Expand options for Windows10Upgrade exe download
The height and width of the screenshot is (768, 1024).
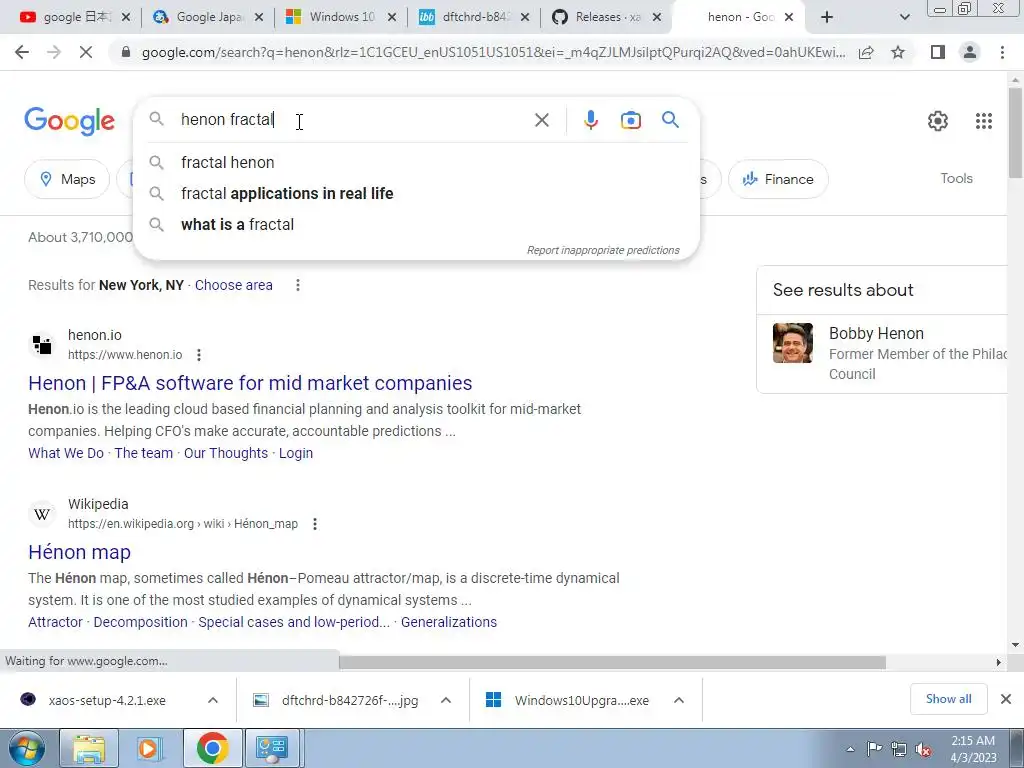pos(679,701)
